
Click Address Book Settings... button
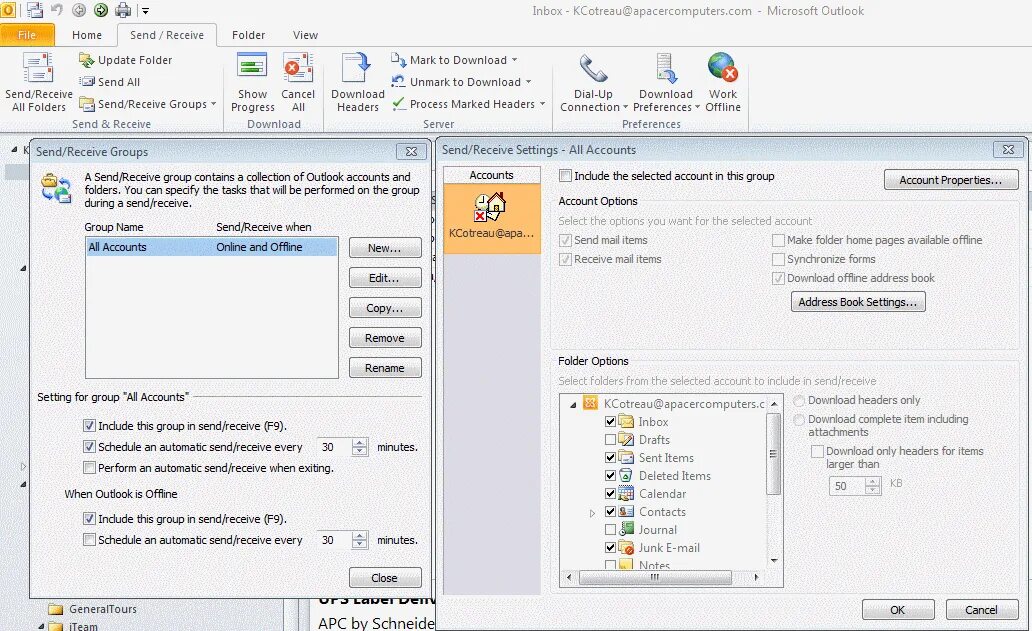(x=858, y=302)
